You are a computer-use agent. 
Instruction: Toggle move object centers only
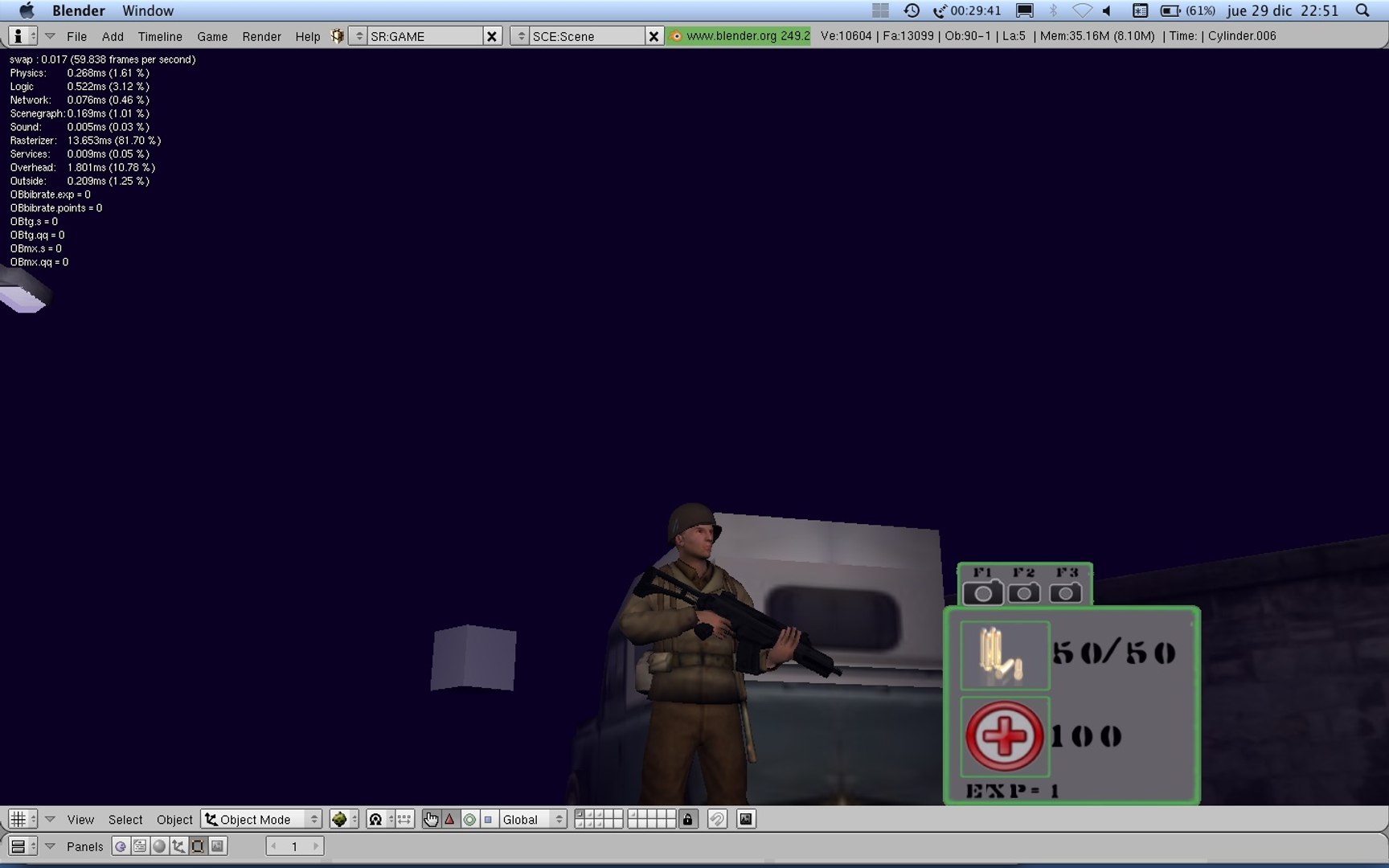point(404,819)
